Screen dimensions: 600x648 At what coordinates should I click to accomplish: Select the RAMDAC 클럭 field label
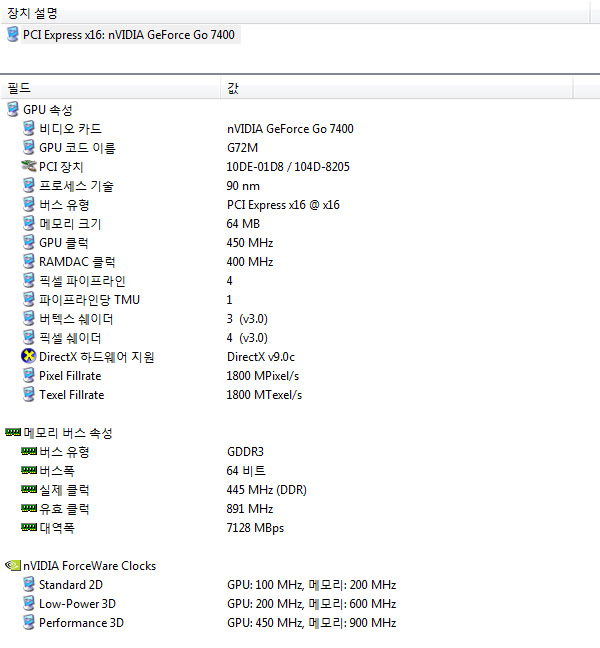pyautogui.click(x=77, y=262)
